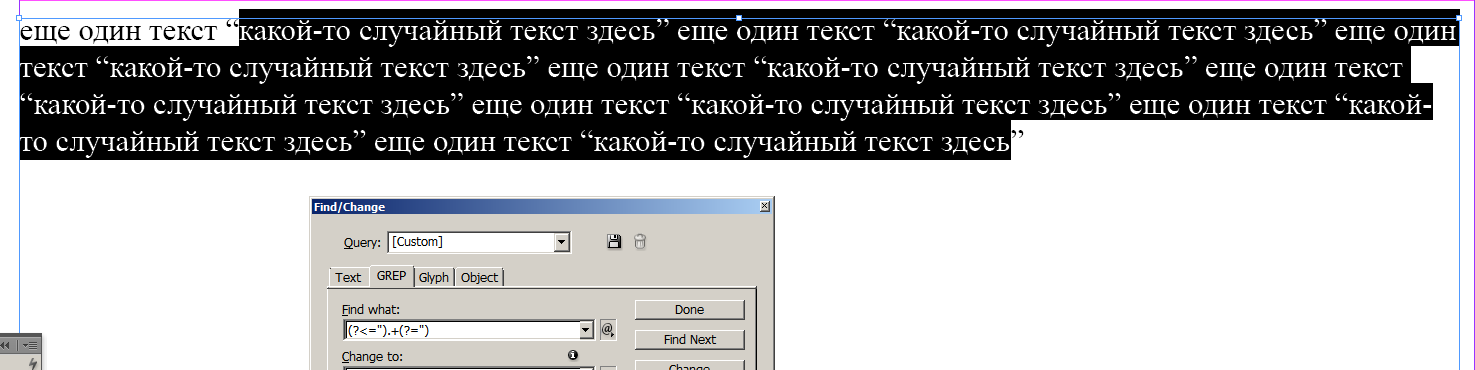
Task: Click the Delete Query trash icon
Action: tap(640, 242)
